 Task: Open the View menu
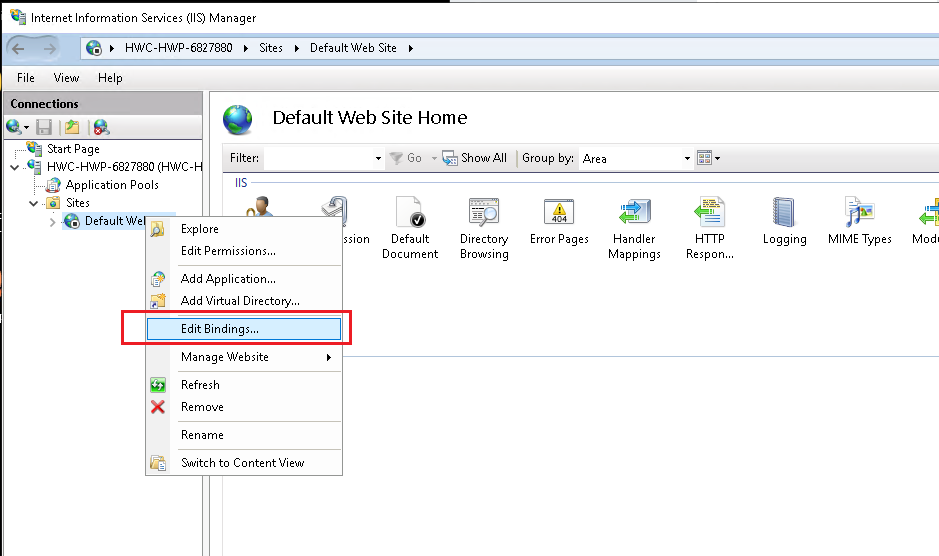coord(66,78)
